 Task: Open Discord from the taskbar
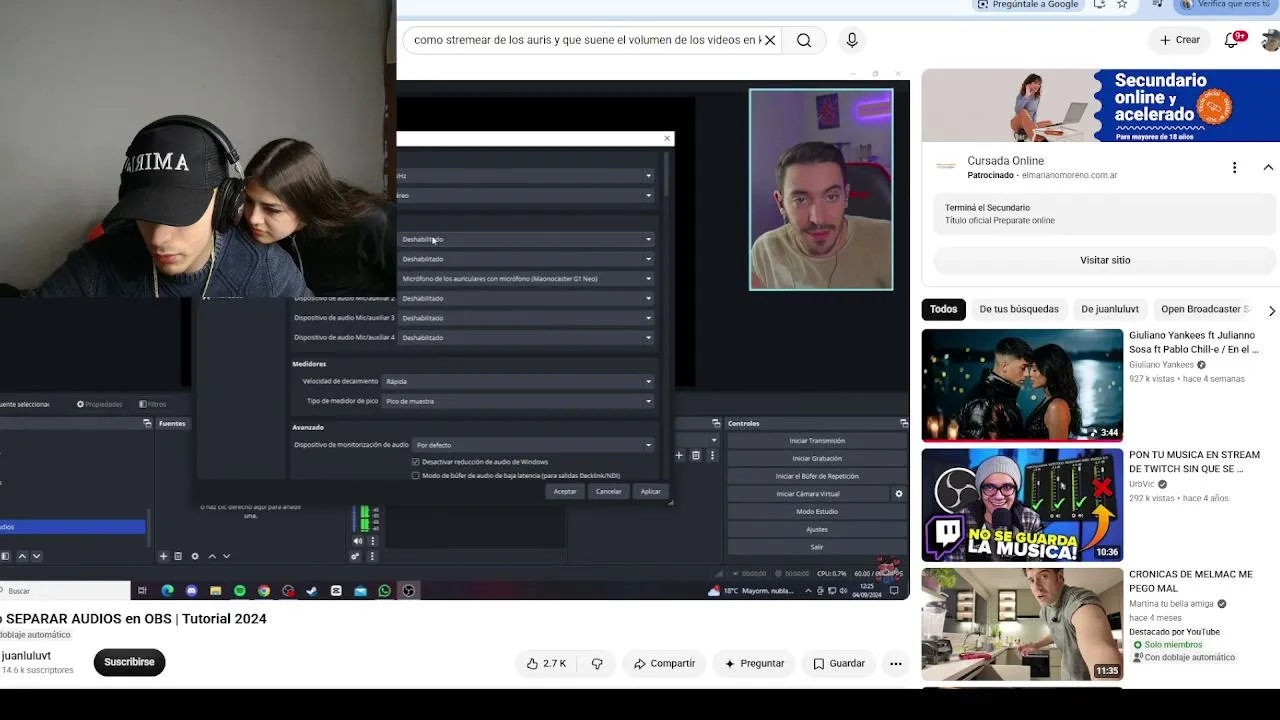pos(191,591)
